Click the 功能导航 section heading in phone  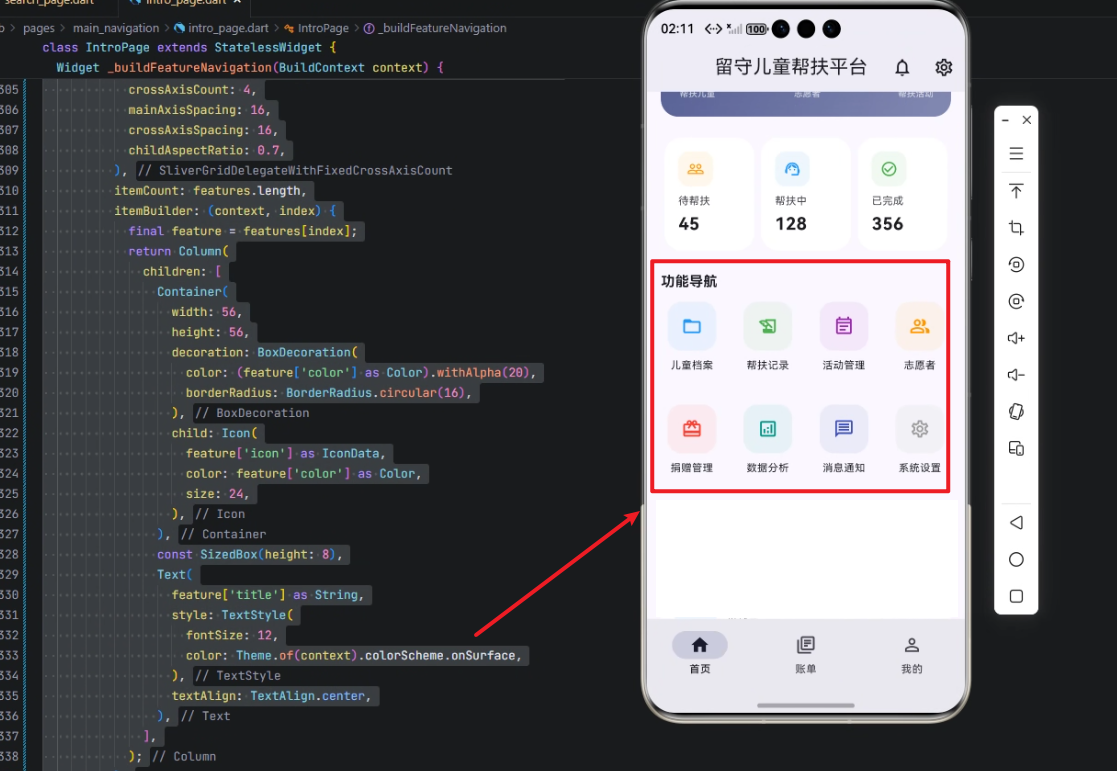tap(689, 281)
